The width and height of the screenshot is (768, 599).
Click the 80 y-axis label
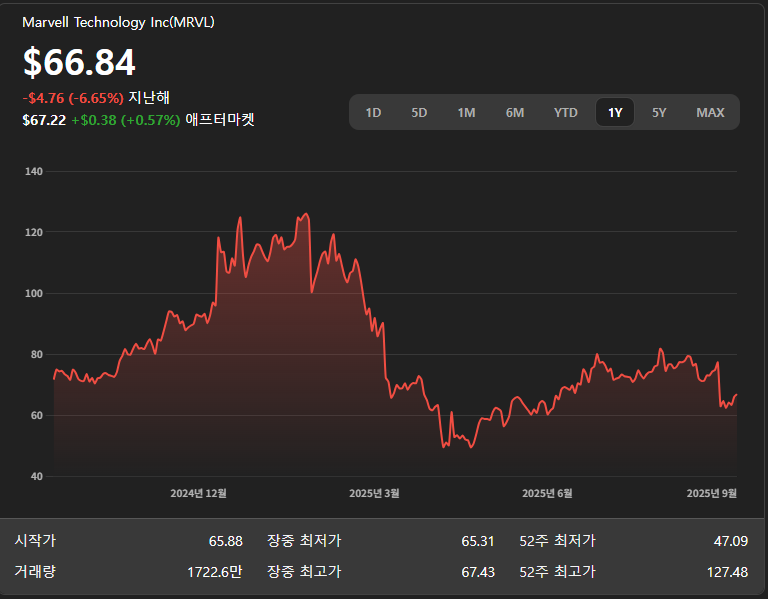point(37,355)
